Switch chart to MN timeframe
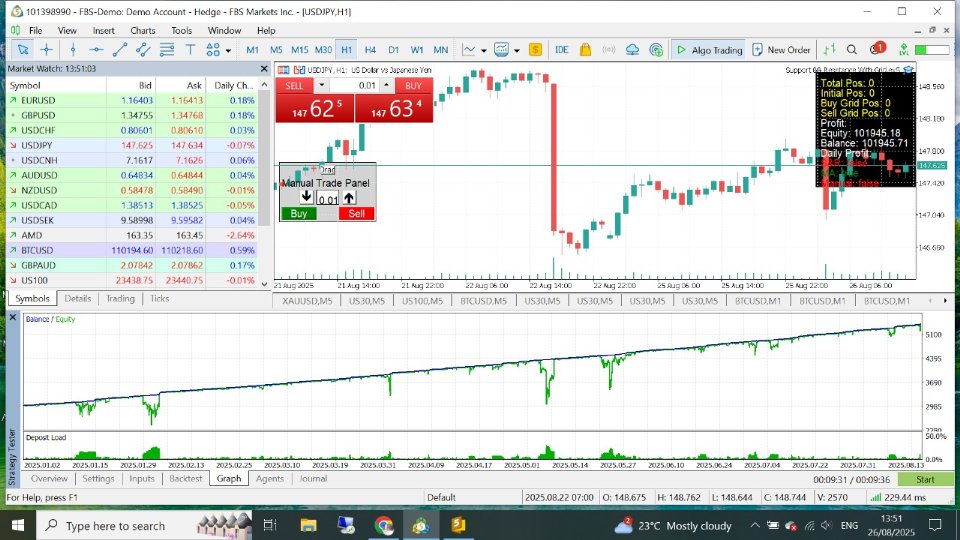Screen dimensions: 960x540 pos(441,50)
